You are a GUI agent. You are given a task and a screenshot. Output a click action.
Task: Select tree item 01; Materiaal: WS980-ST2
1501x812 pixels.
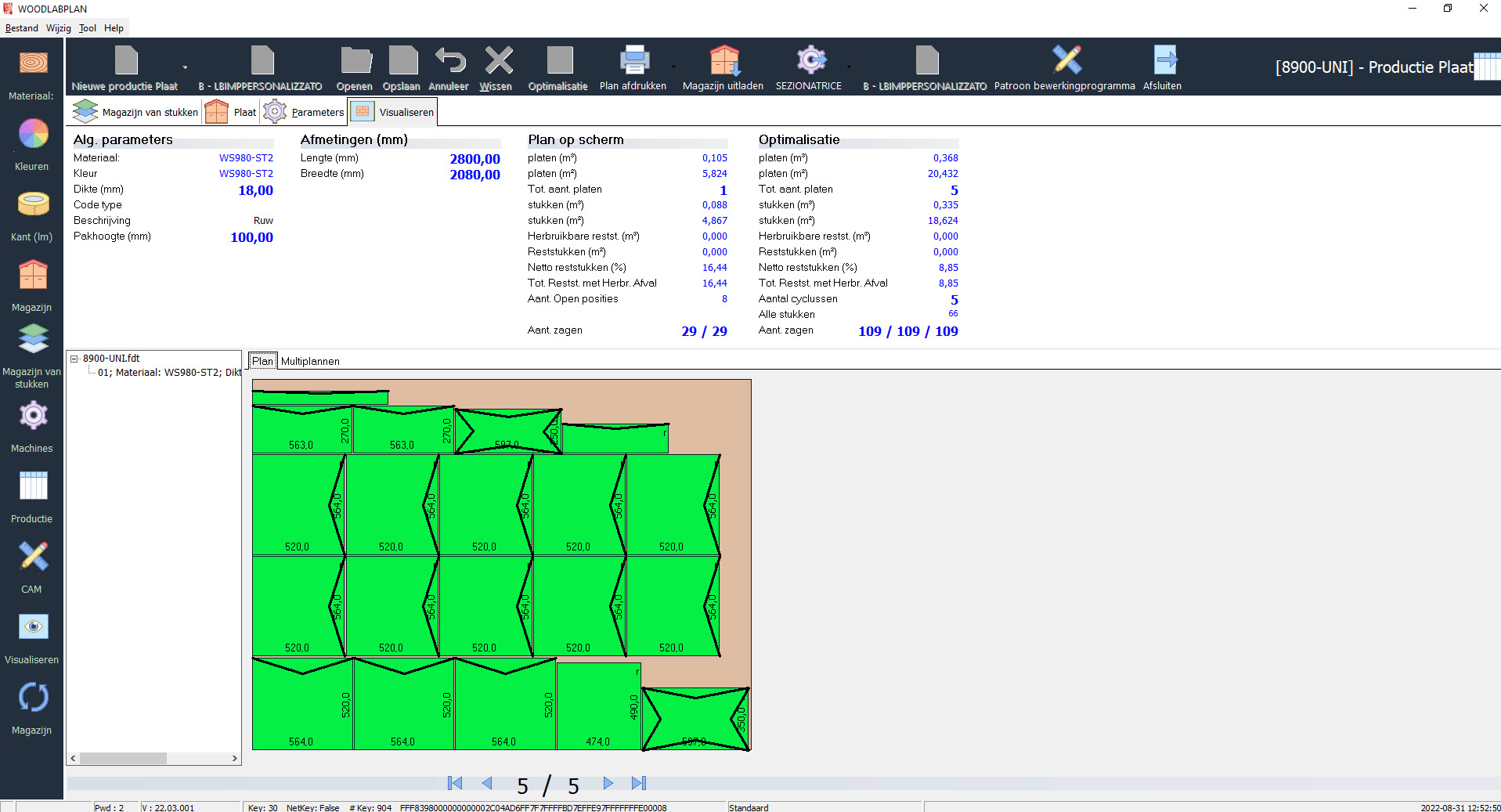[169, 373]
